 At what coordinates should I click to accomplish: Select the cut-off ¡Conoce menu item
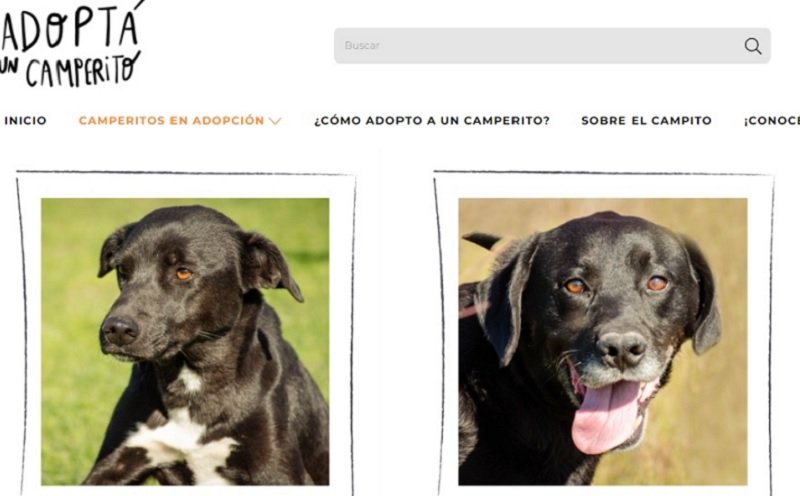(772, 120)
